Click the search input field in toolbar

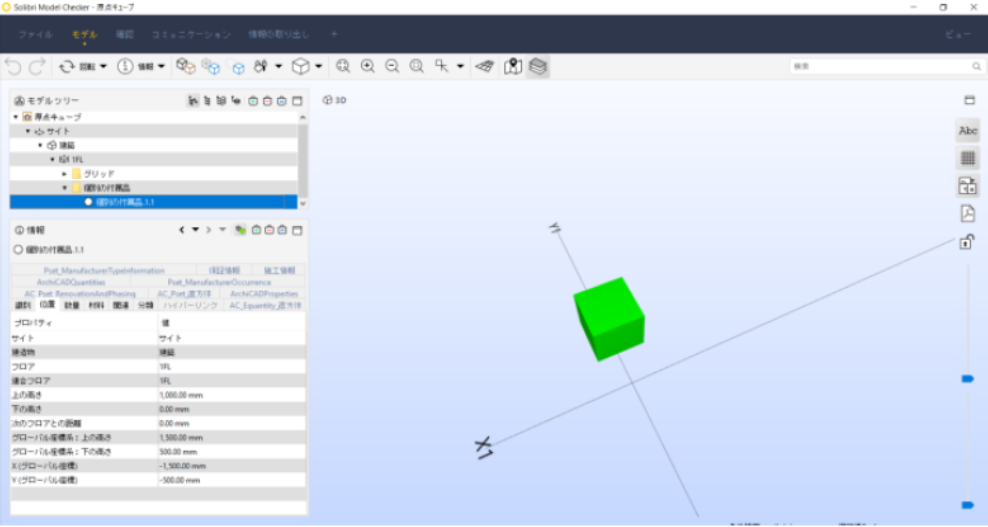pos(887,66)
